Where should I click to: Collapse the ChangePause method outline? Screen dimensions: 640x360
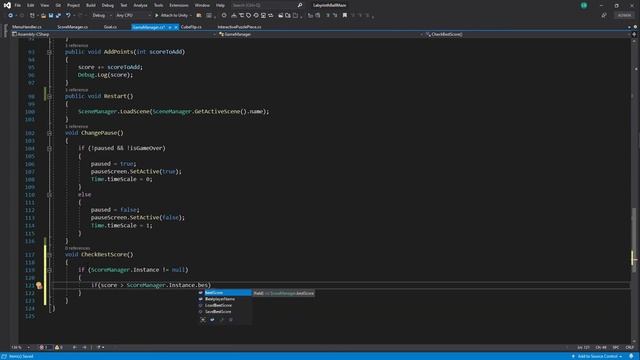[x=49, y=133]
